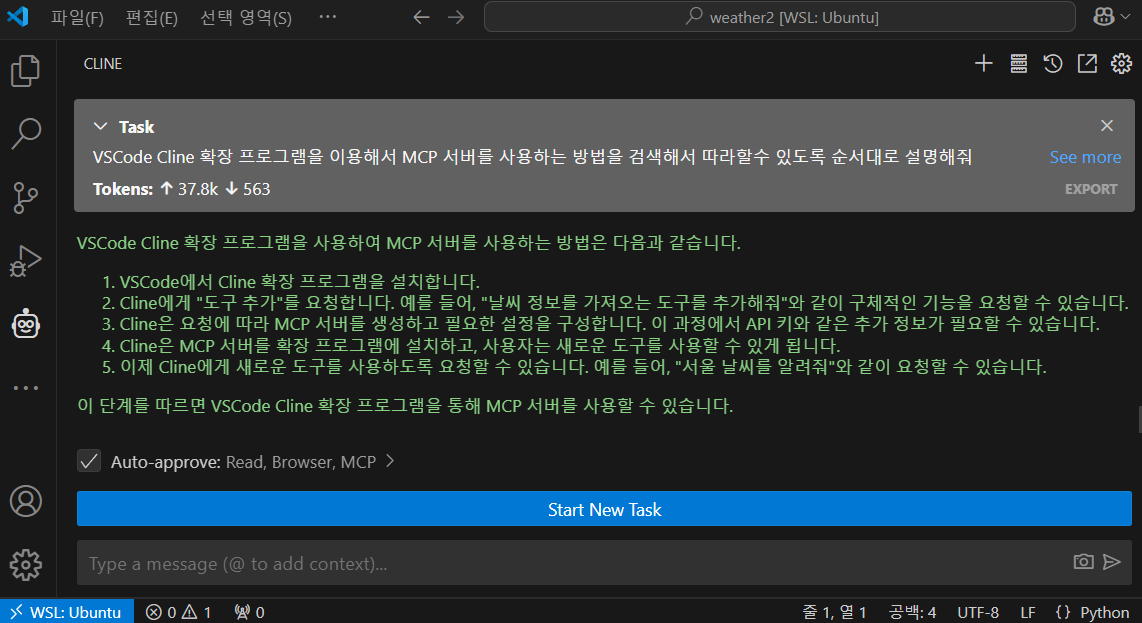Image resolution: width=1142 pixels, height=623 pixels.
Task: Open Cline in editor pop-out icon
Action: coord(1087,63)
